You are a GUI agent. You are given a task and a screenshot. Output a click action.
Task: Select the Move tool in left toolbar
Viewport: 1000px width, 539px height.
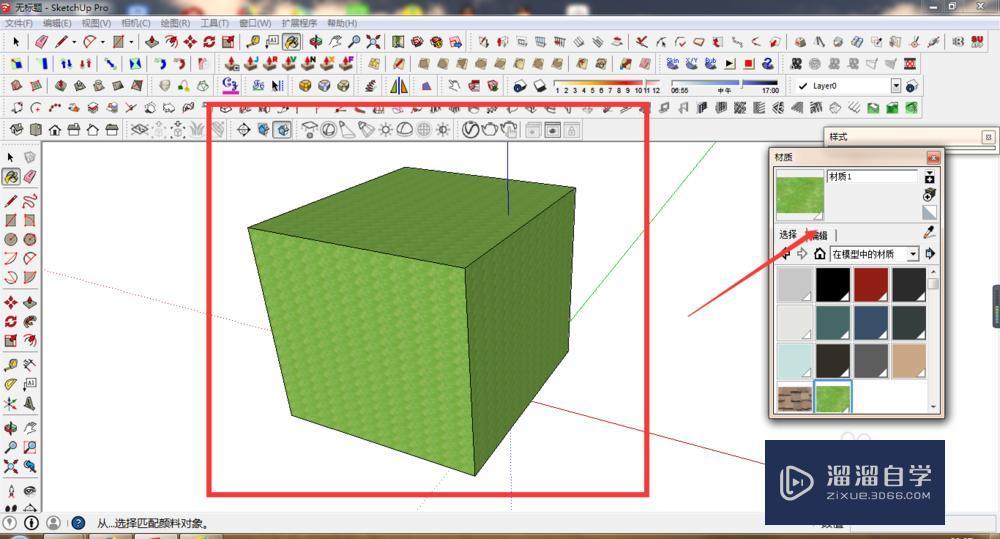tap(11, 302)
